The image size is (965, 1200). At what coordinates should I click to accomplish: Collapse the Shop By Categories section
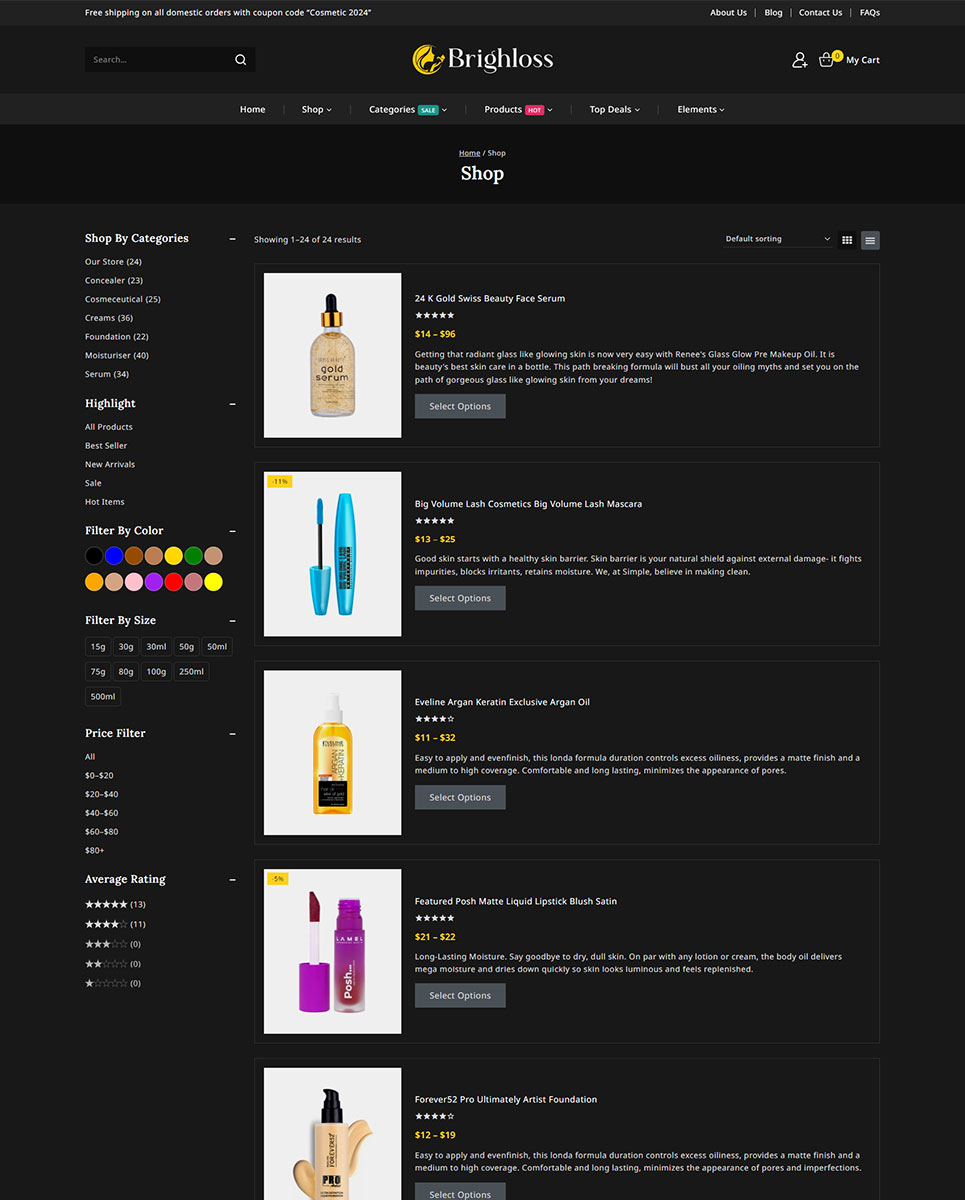233,239
